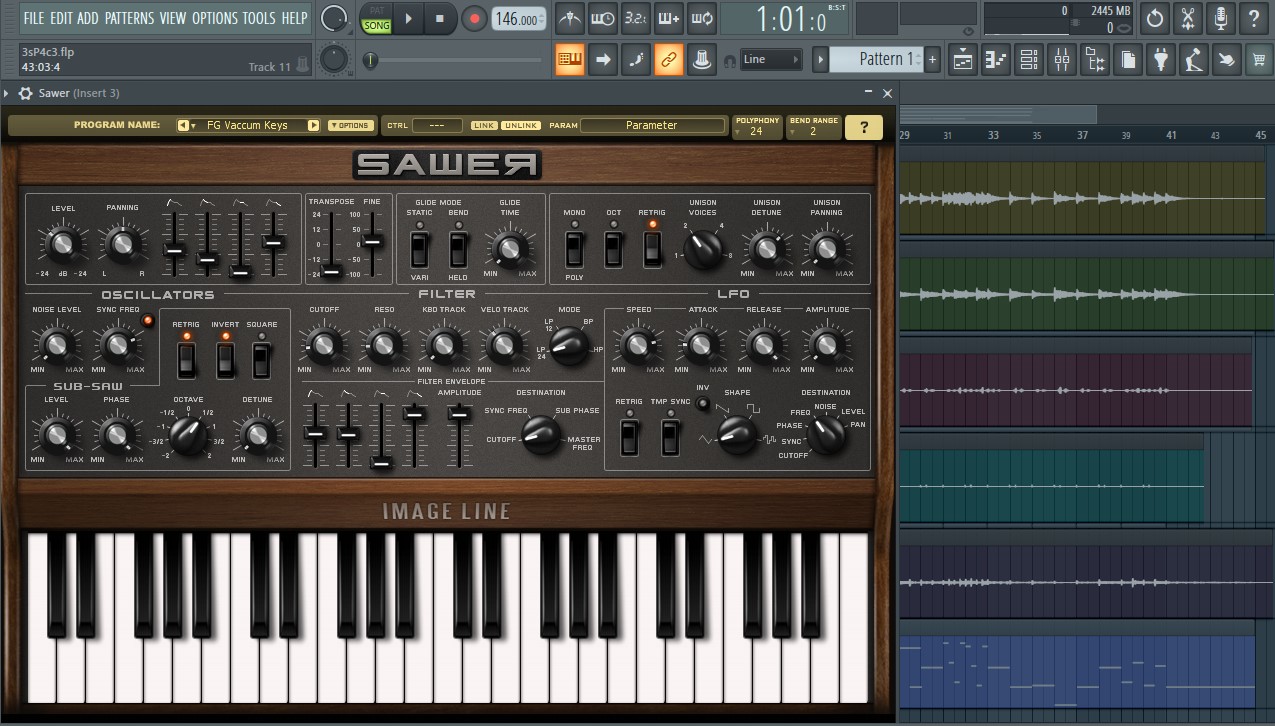Expand the Sawer window menu arrow
The width and height of the screenshot is (1275, 726).
pyautogui.click(x=7, y=93)
